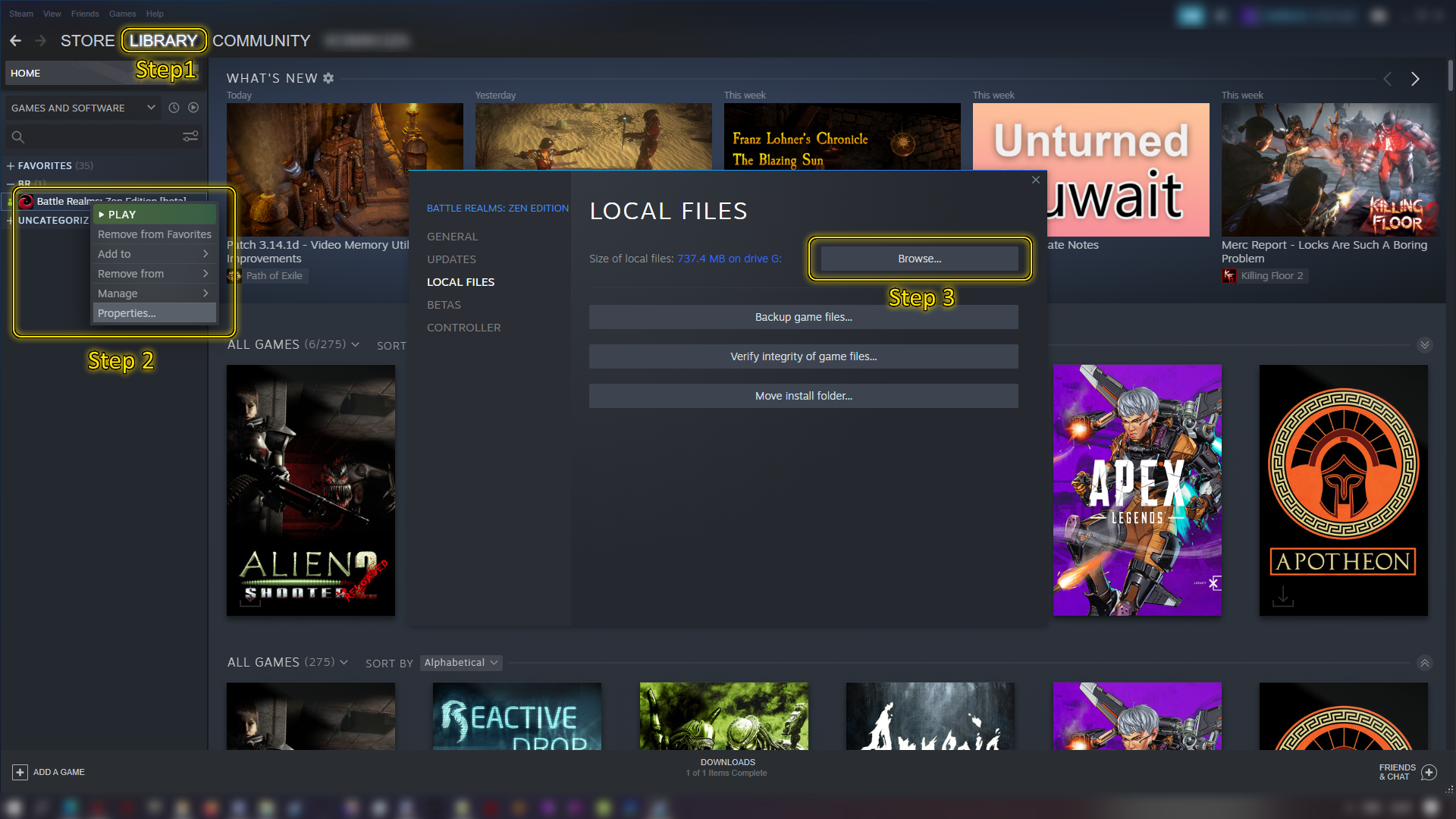
Task: Close the Local Files properties dialog
Action: click(x=1036, y=180)
